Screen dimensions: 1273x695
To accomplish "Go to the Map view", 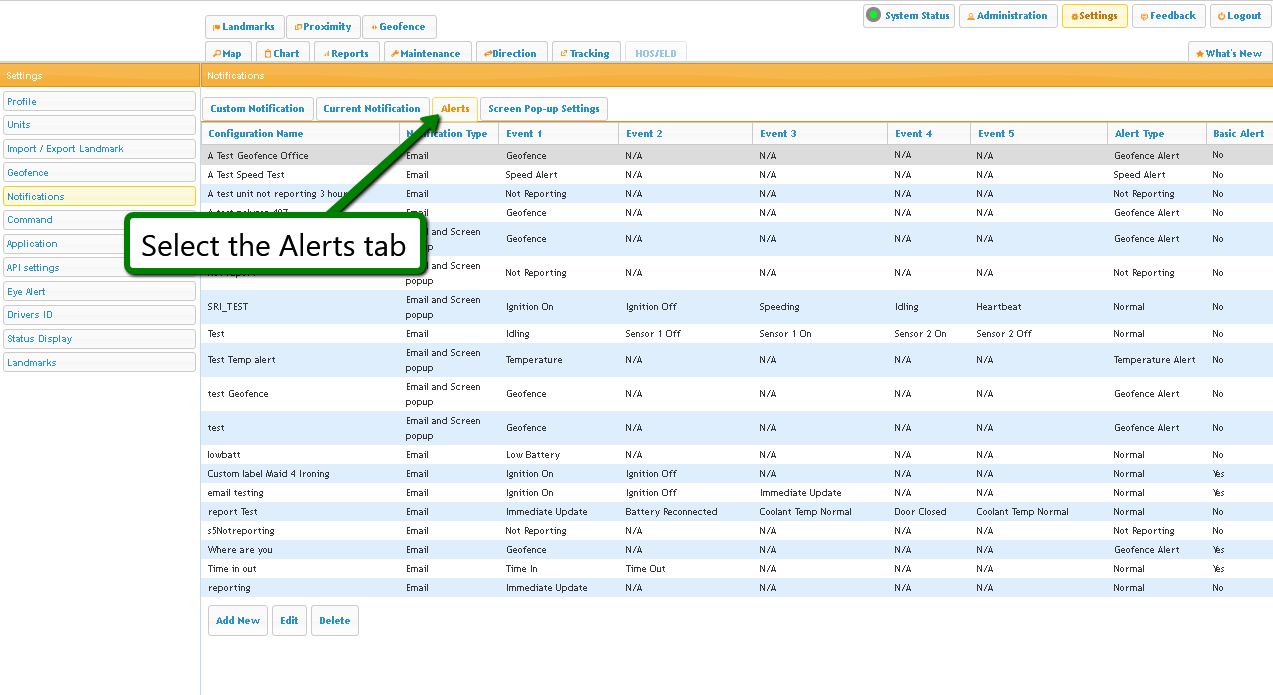I will [x=227, y=54].
